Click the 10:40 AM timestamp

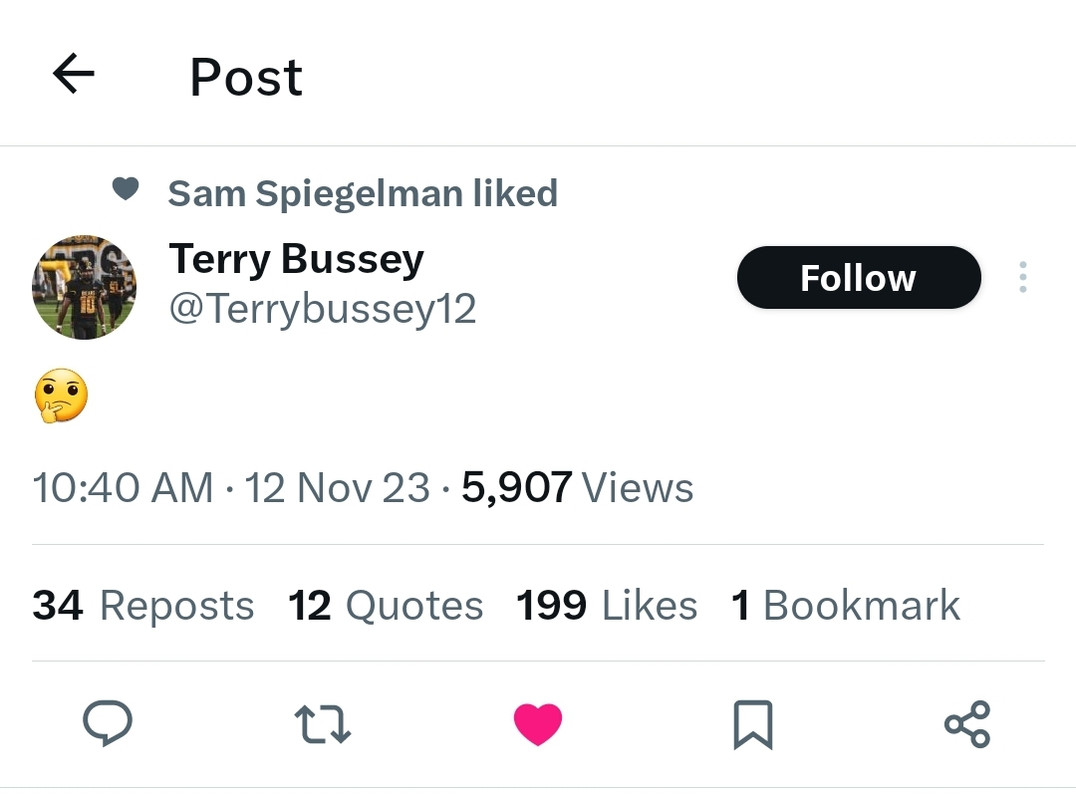pyautogui.click(x=123, y=488)
